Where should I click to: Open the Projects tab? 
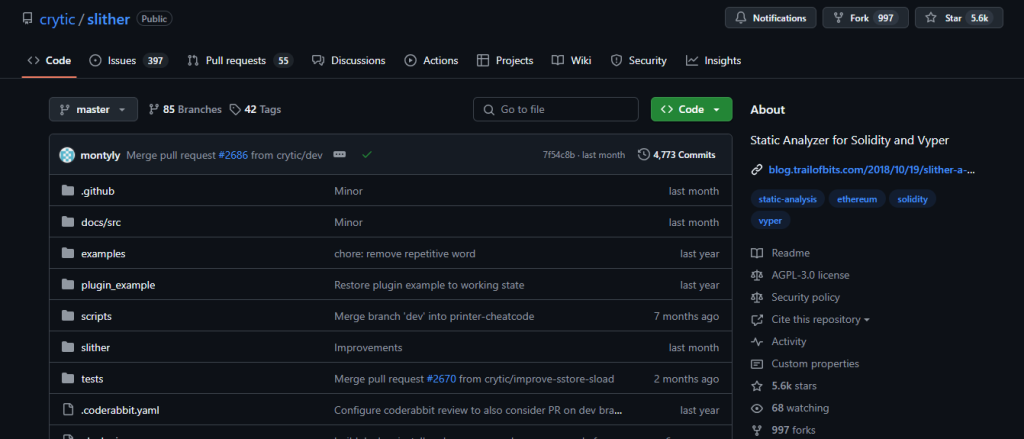pyautogui.click(x=505, y=61)
